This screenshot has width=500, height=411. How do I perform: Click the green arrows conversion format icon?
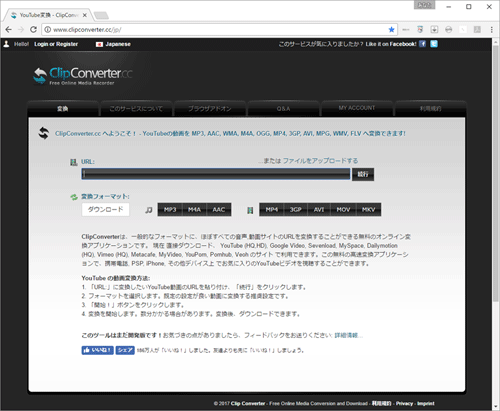coord(74,197)
